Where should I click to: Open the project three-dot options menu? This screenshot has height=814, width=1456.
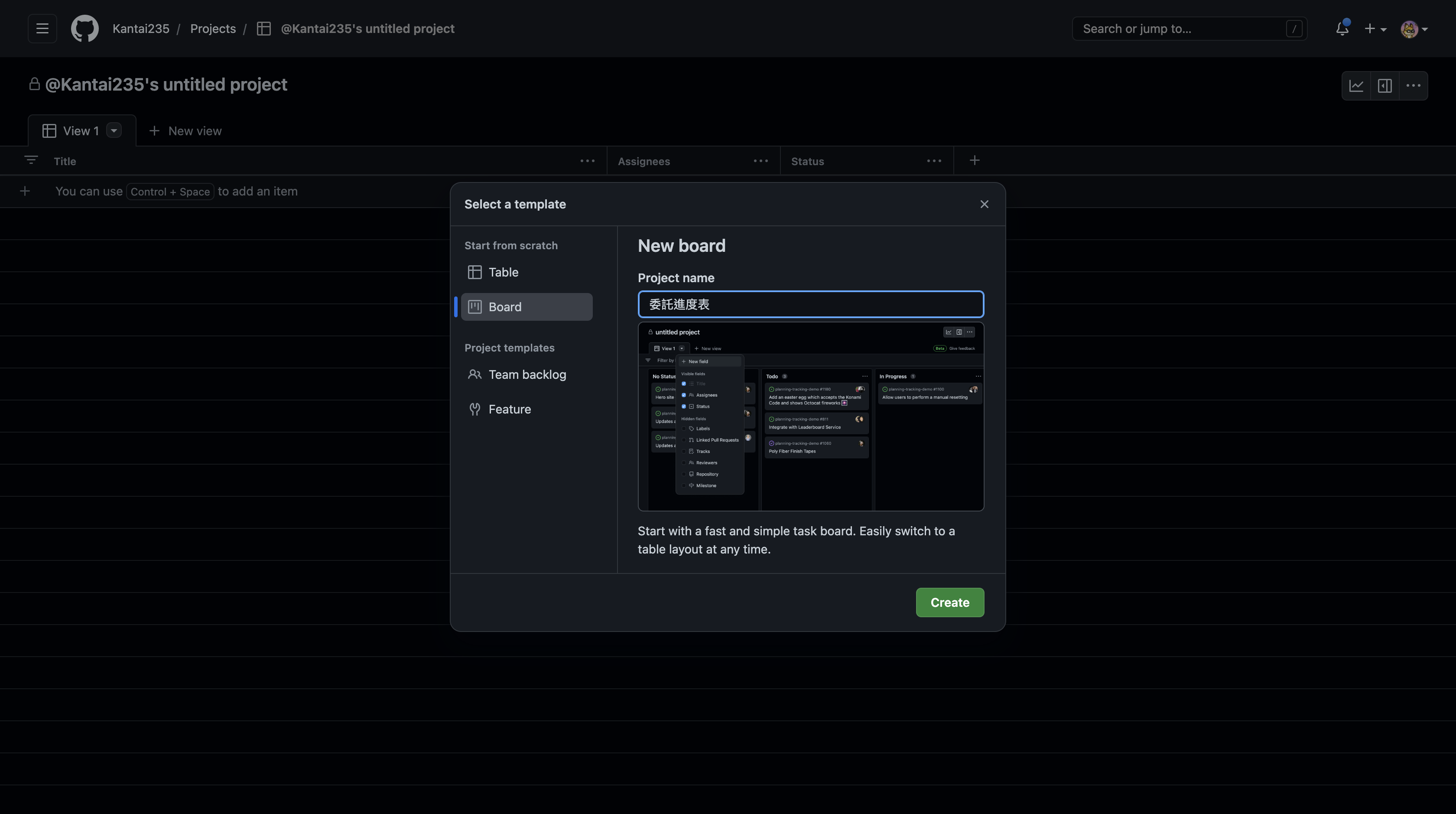click(1414, 85)
